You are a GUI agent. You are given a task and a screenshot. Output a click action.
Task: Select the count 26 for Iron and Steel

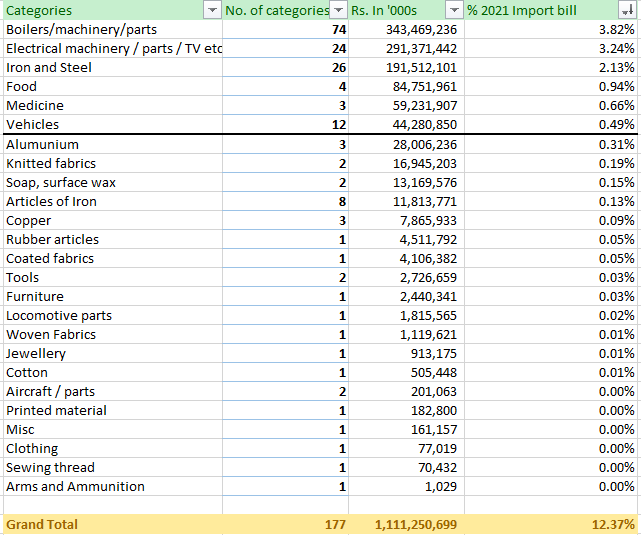285,67
